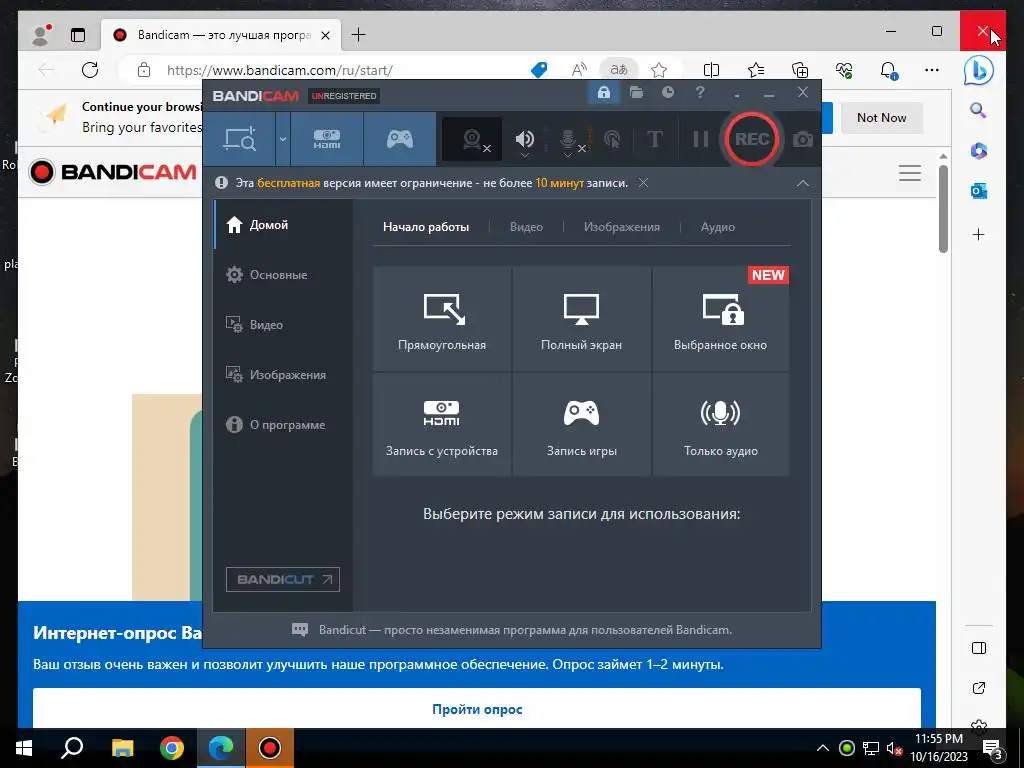
Task: Click the Edge address bar URL
Action: tap(280, 71)
